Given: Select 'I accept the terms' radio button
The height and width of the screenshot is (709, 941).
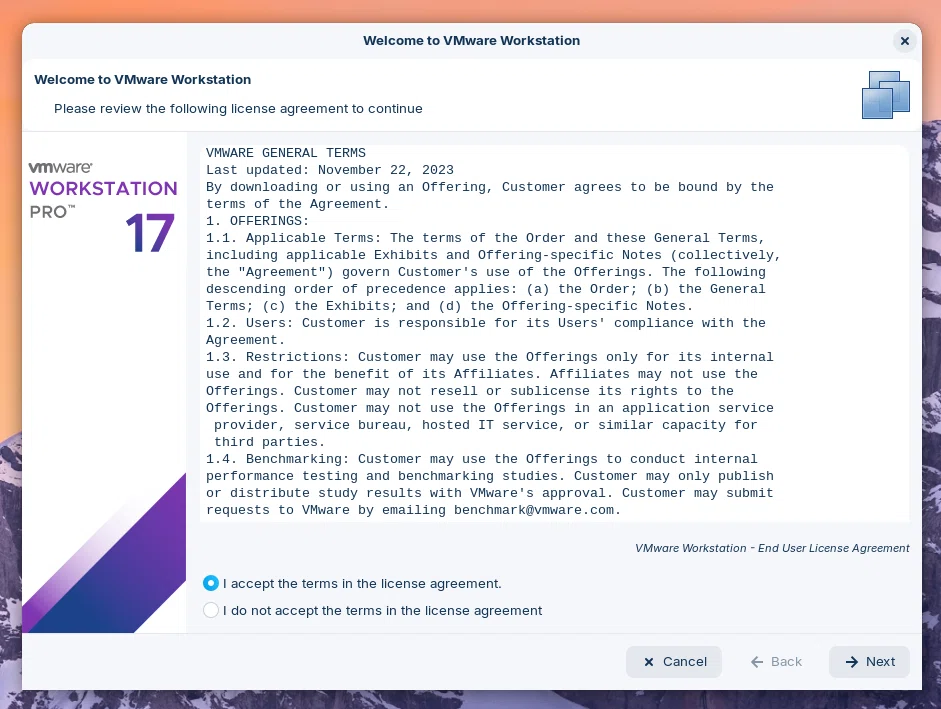Looking at the screenshot, I should (211, 583).
